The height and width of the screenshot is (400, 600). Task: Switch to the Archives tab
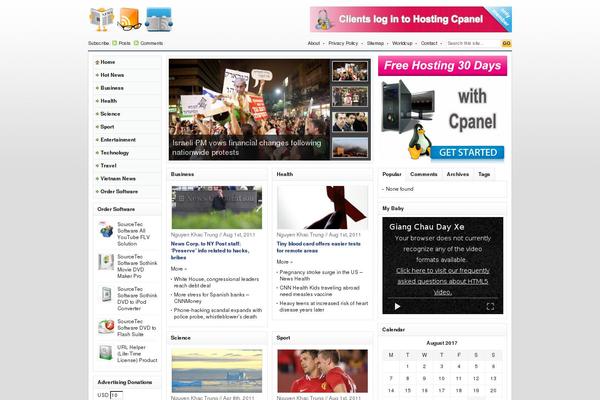click(458, 174)
